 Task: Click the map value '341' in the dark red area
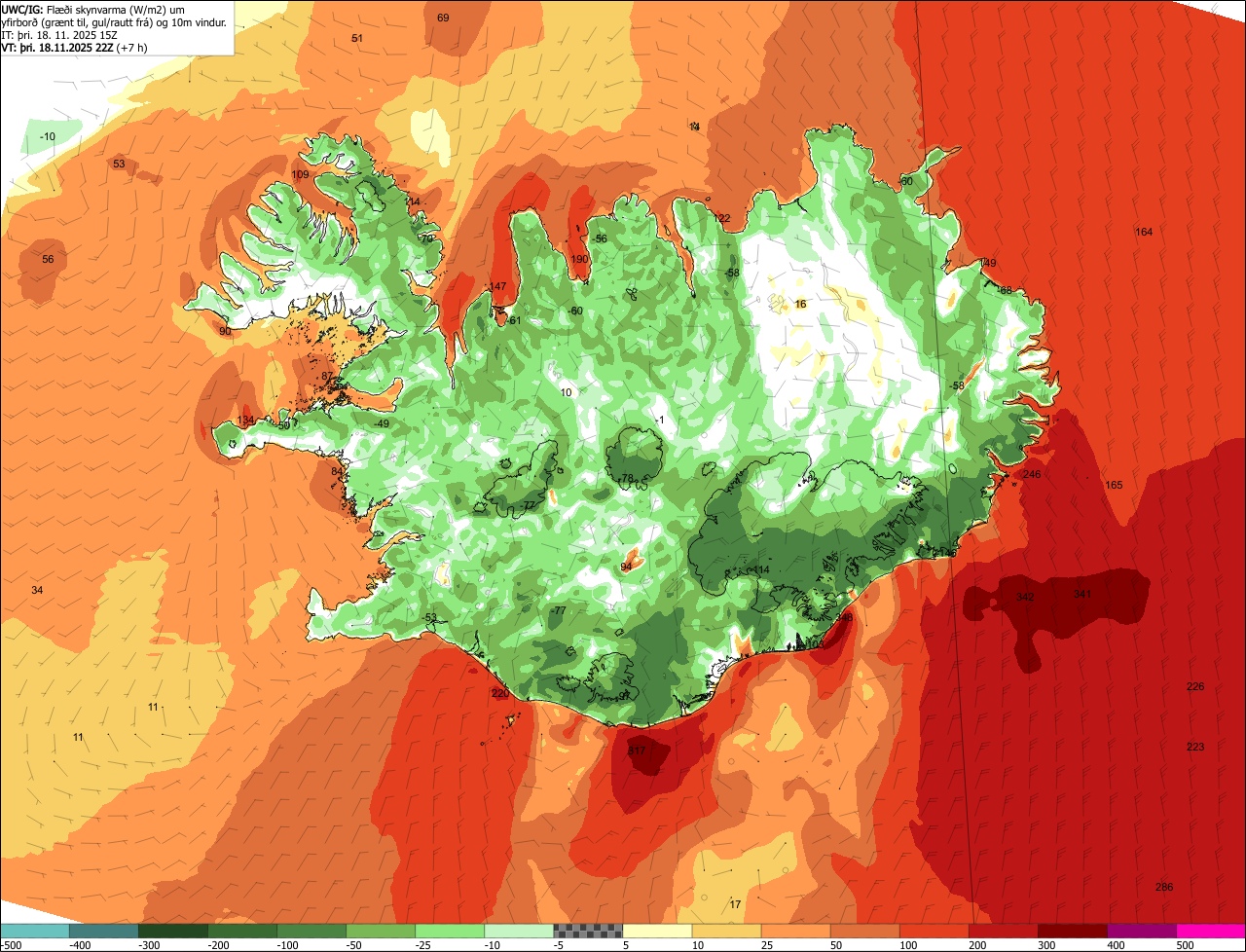click(x=1082, y=594)
